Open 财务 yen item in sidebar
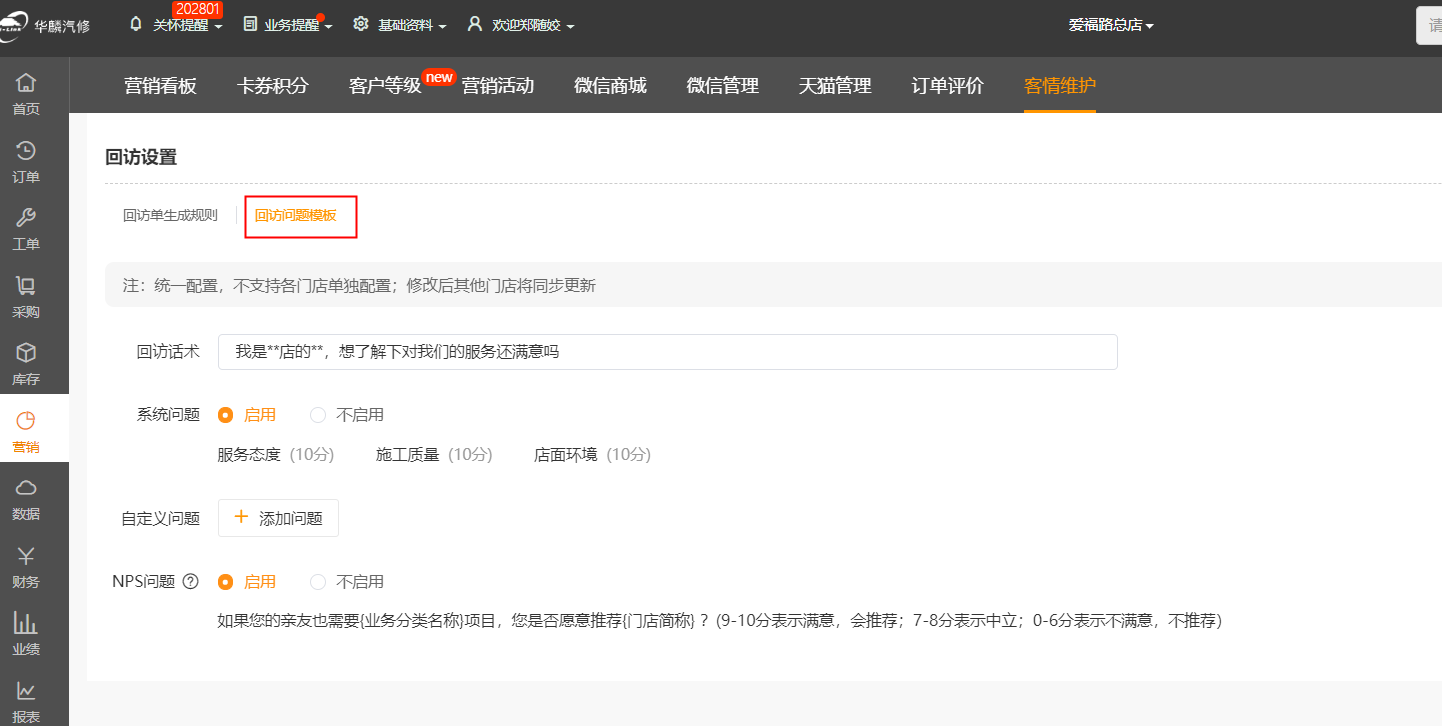The height and width of the screenshot is (726, 1442). tap(26, 566)
